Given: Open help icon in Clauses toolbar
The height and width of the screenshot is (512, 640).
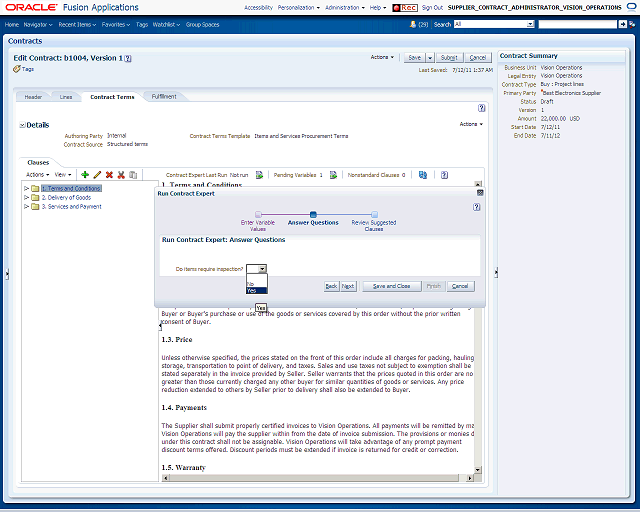Looking at the screenshot, I should coord(444,175).
